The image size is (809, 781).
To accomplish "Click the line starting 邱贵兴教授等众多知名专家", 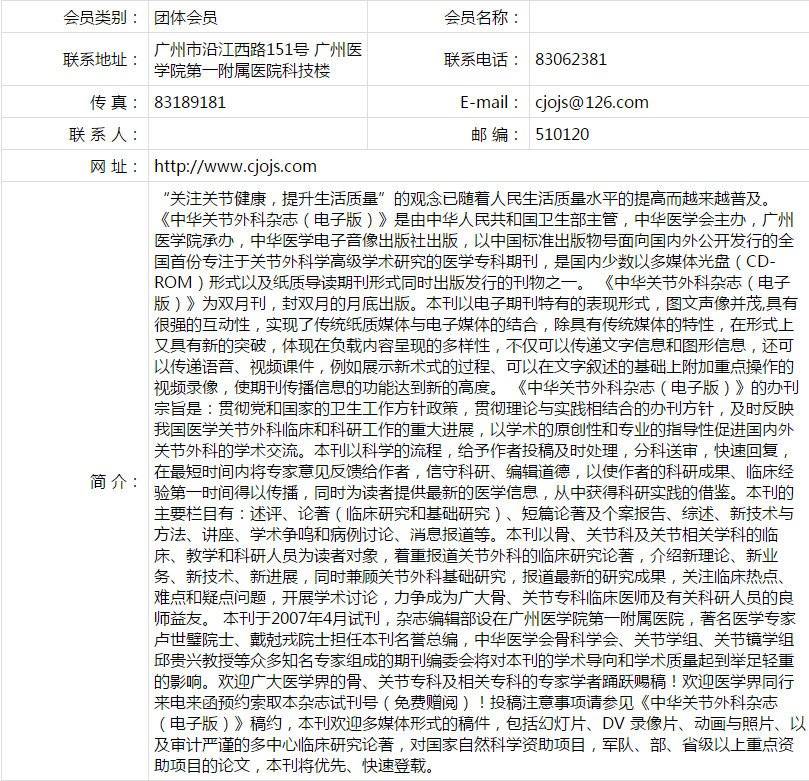I will (x=474, y=661).
